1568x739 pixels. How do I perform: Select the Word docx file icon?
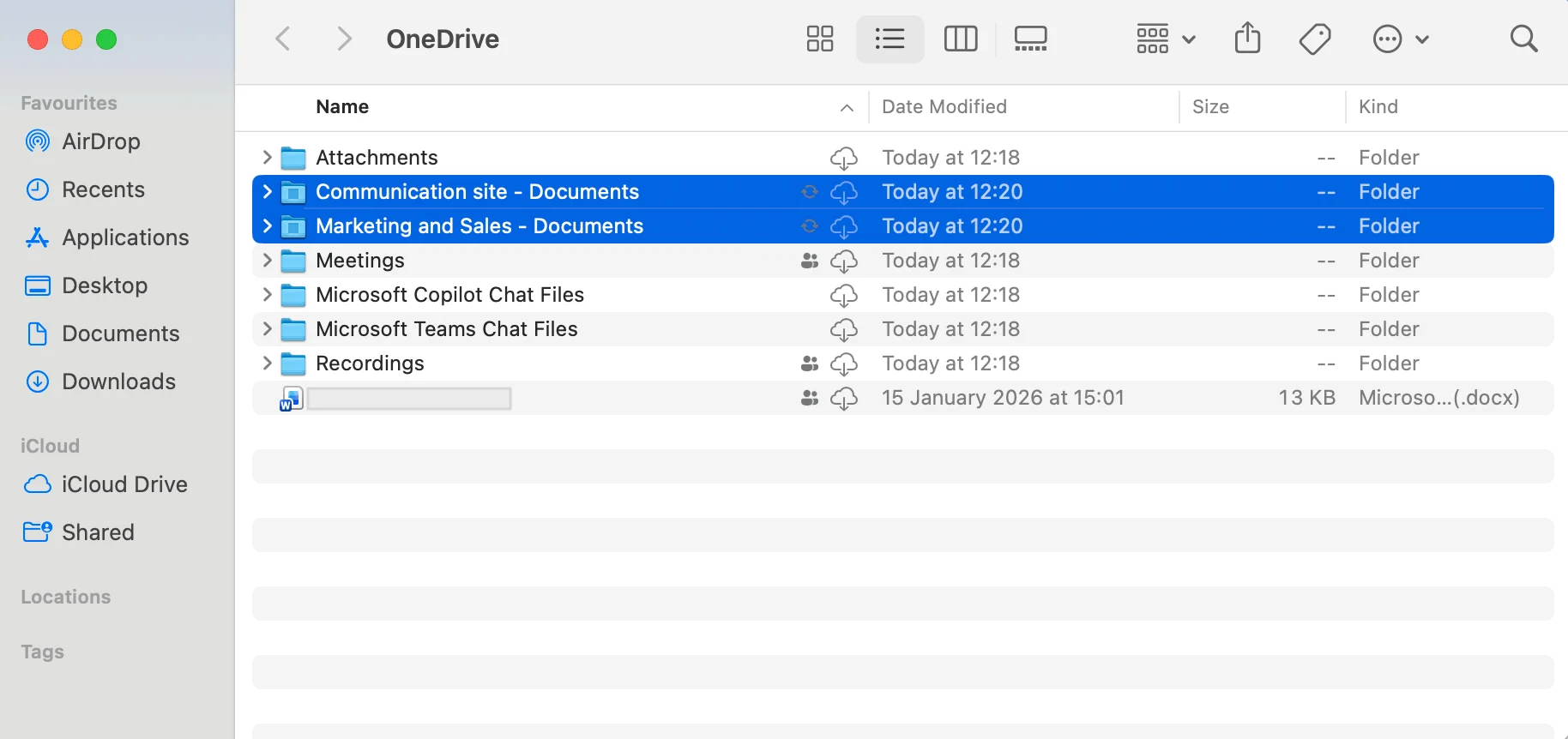click(x=292, y=399)
